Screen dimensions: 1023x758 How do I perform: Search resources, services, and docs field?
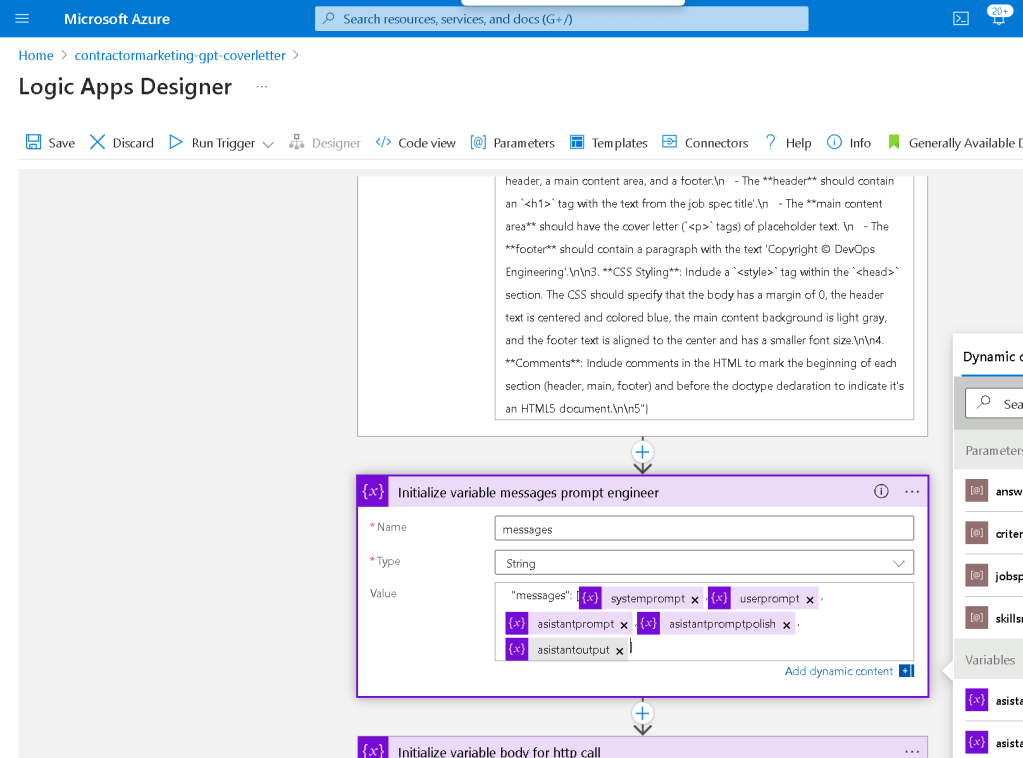pos(561,19)
